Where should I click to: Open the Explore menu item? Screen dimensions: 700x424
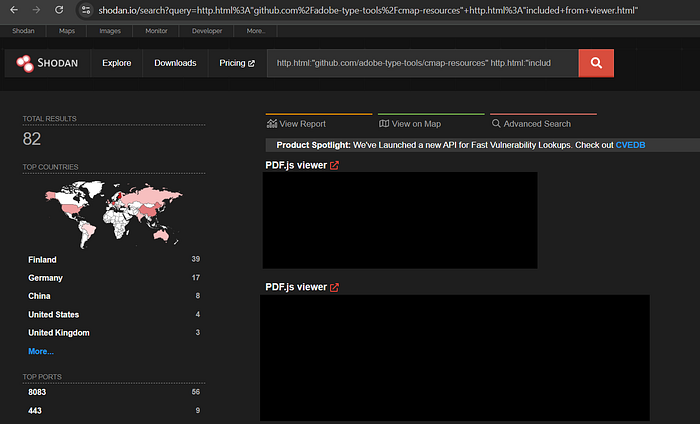coord(117,63)
